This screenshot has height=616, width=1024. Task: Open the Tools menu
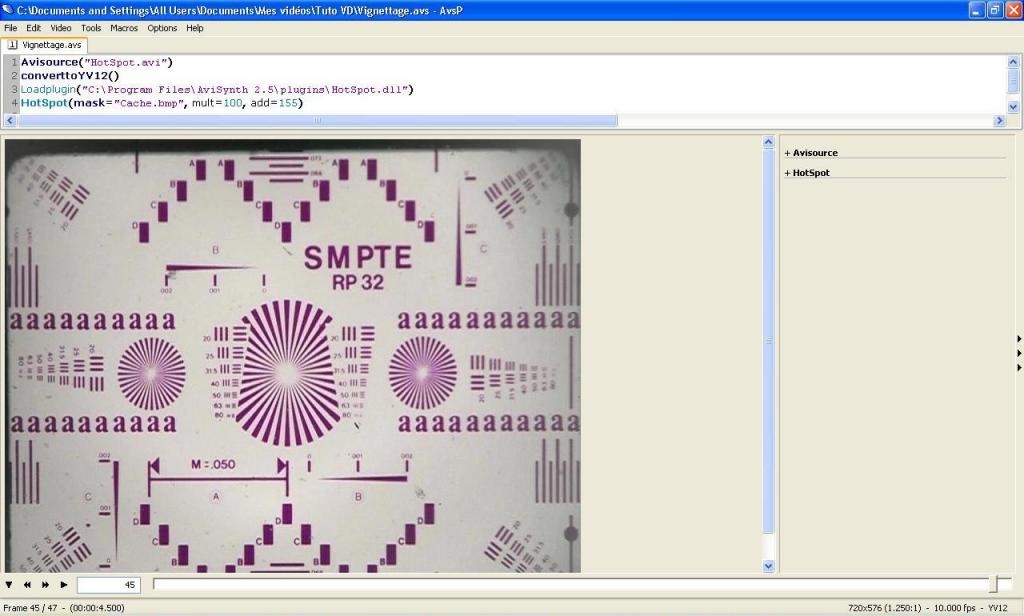point(91,28)
